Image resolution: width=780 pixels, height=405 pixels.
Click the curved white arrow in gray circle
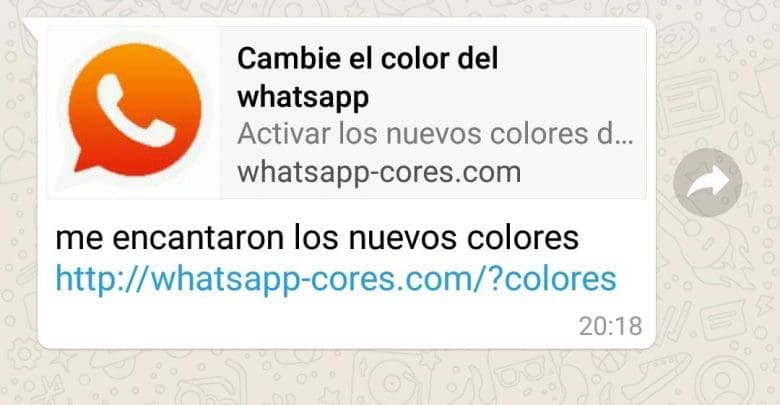(708, 182)
